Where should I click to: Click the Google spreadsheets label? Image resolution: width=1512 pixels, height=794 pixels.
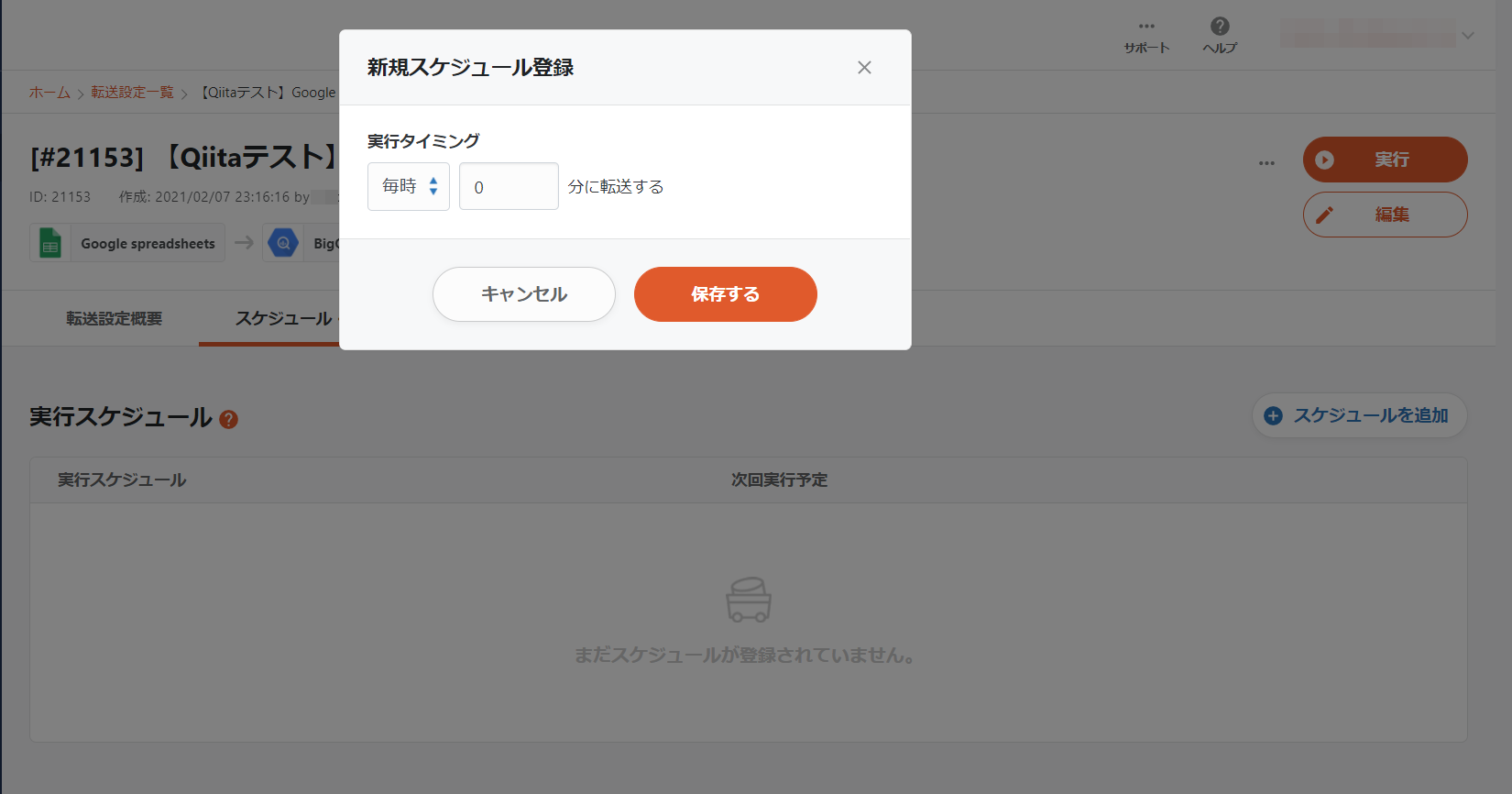click(x=148, y=244)
